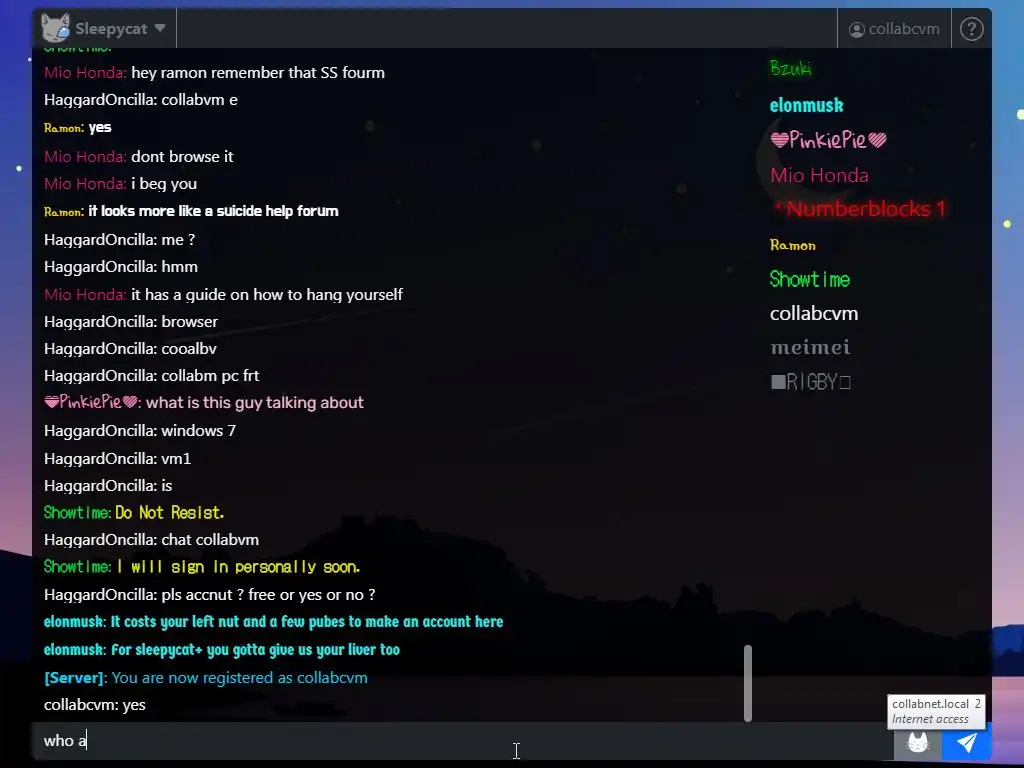1024x768 pixels.
Task: Select PinkiePie in the user list
Action: click(x=828, y=139)
